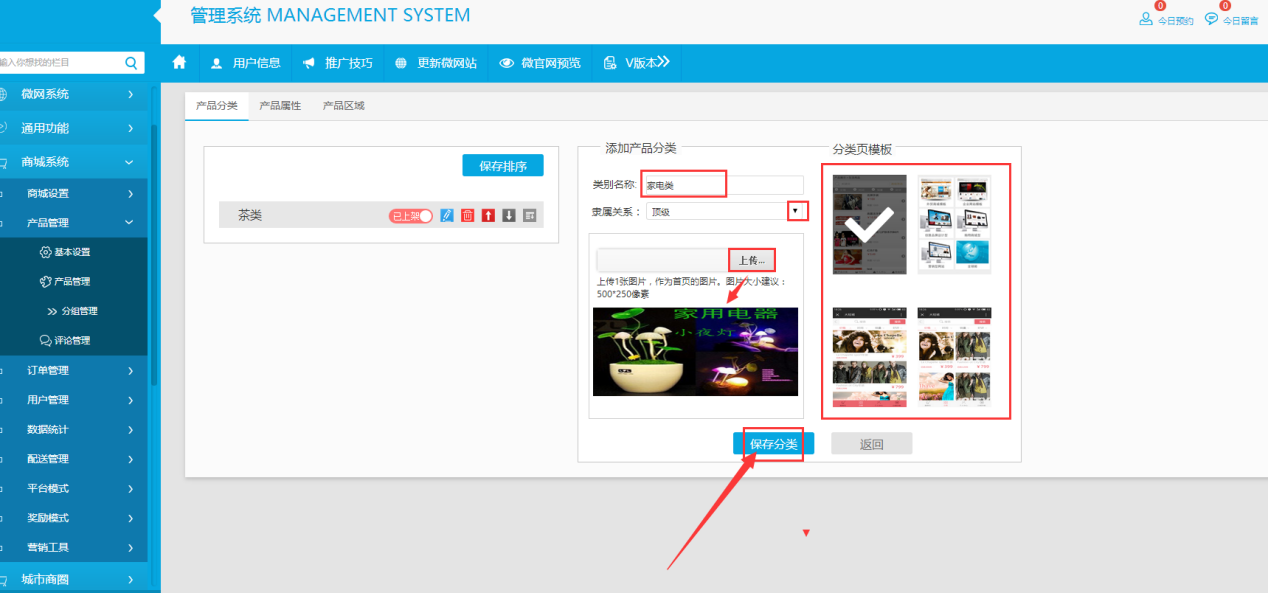The image size is (1268, 593).
Task: Open 今日预约 notification icon
Action: [x=1147, y=19]
